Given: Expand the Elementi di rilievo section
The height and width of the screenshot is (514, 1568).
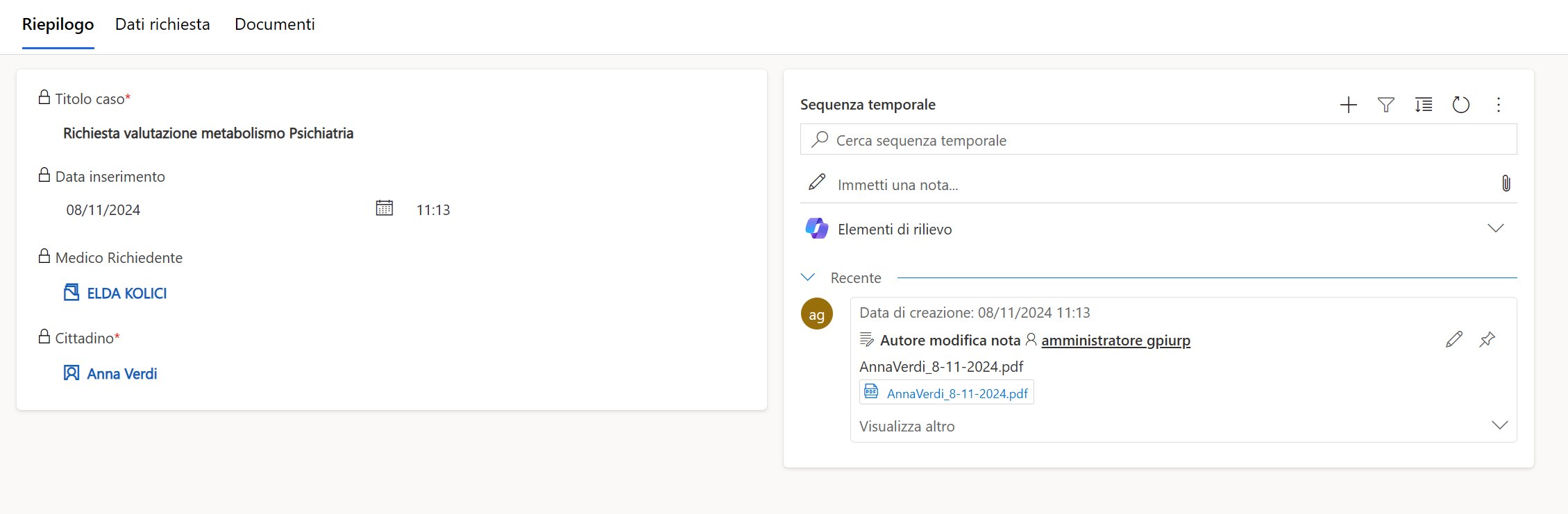Looking at the screenshot, I should pyautogui.click(x=1496, y=228).
